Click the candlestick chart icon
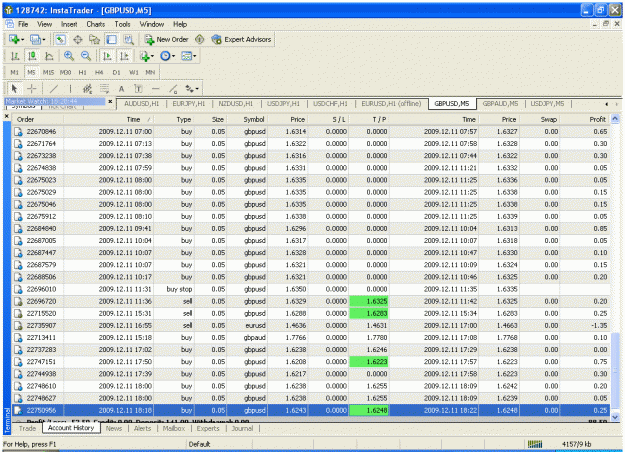 click(32, 56)
